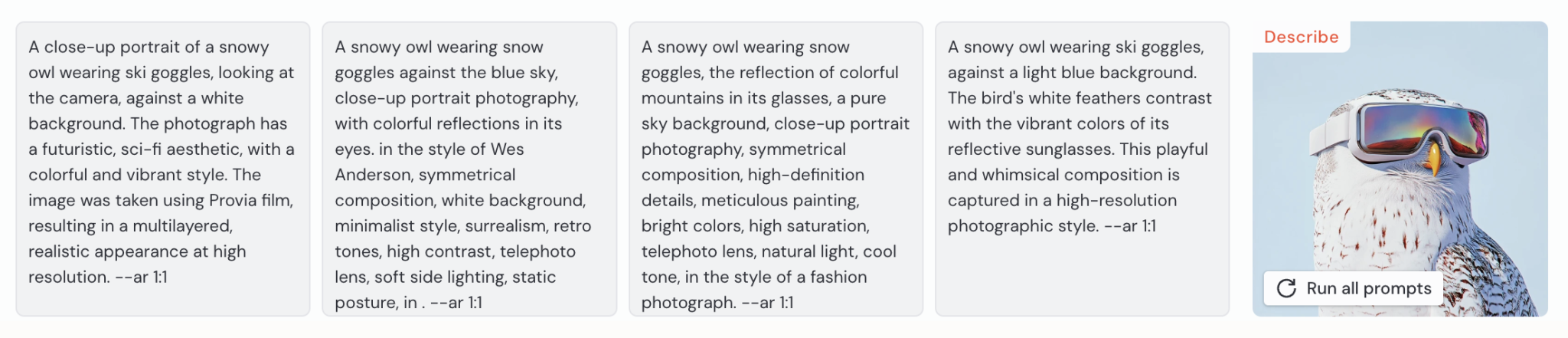1568x338 pixels.
Task: Click "high-definition" in the third prompt card
Action: (806, 175)
